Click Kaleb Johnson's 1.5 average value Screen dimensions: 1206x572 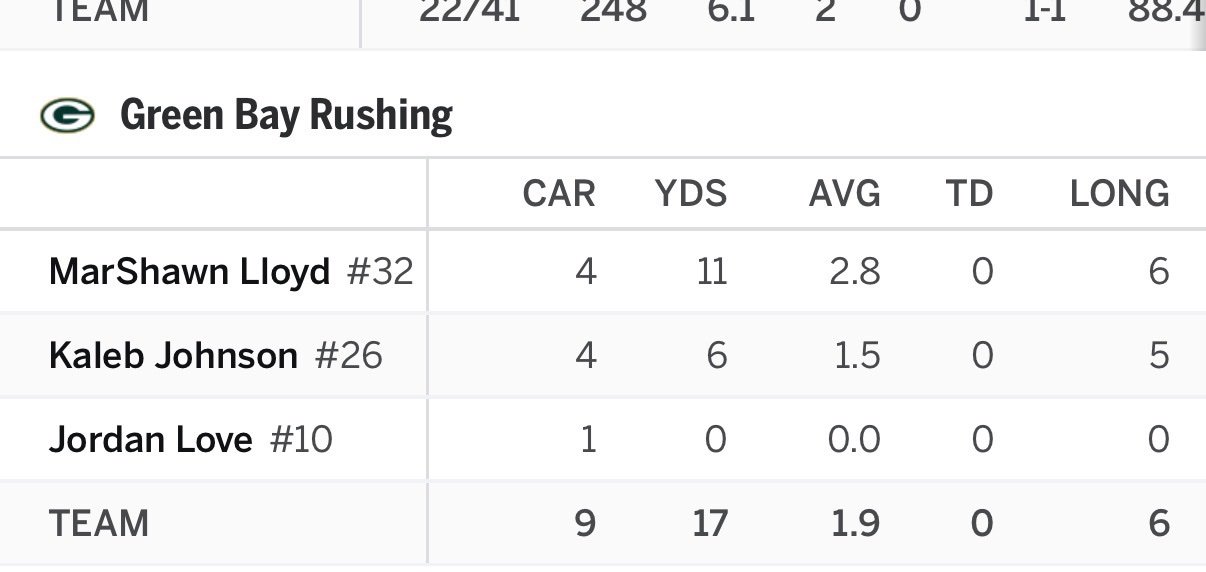(x=857, y=355)
